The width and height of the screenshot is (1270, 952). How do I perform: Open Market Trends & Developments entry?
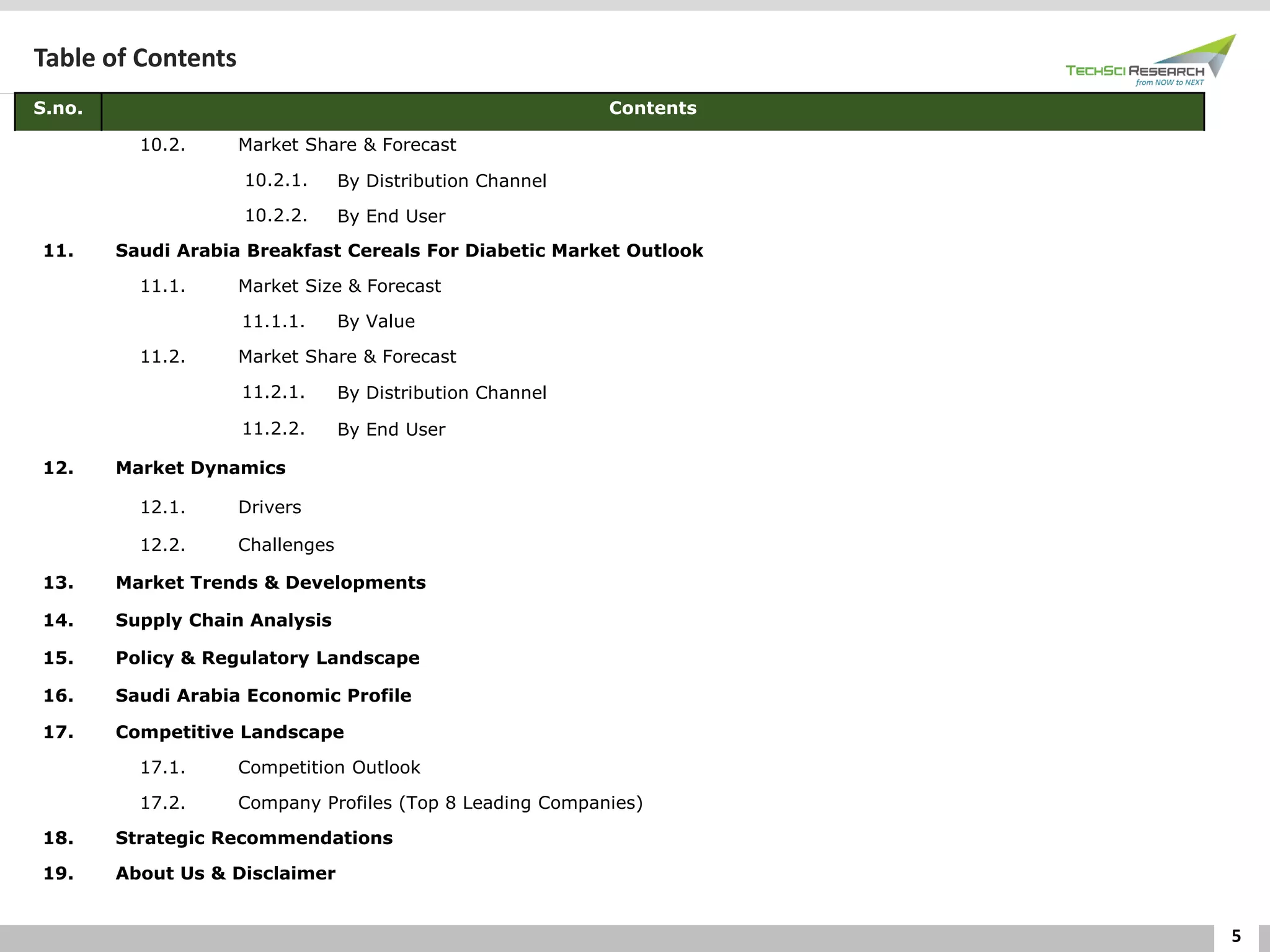[270, 583]
